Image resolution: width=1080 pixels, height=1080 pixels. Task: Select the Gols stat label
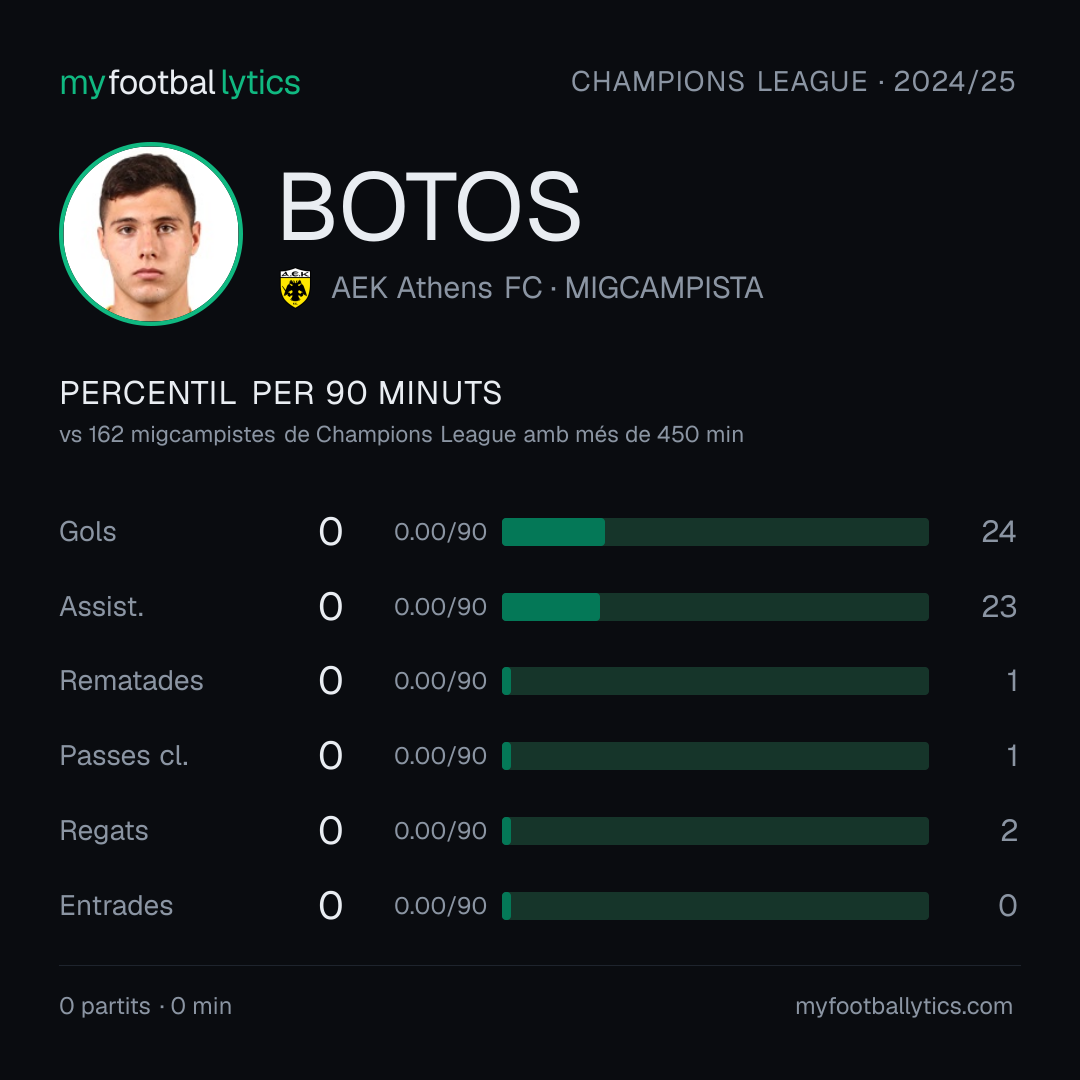pyautogui.click(x=88, y=532)
